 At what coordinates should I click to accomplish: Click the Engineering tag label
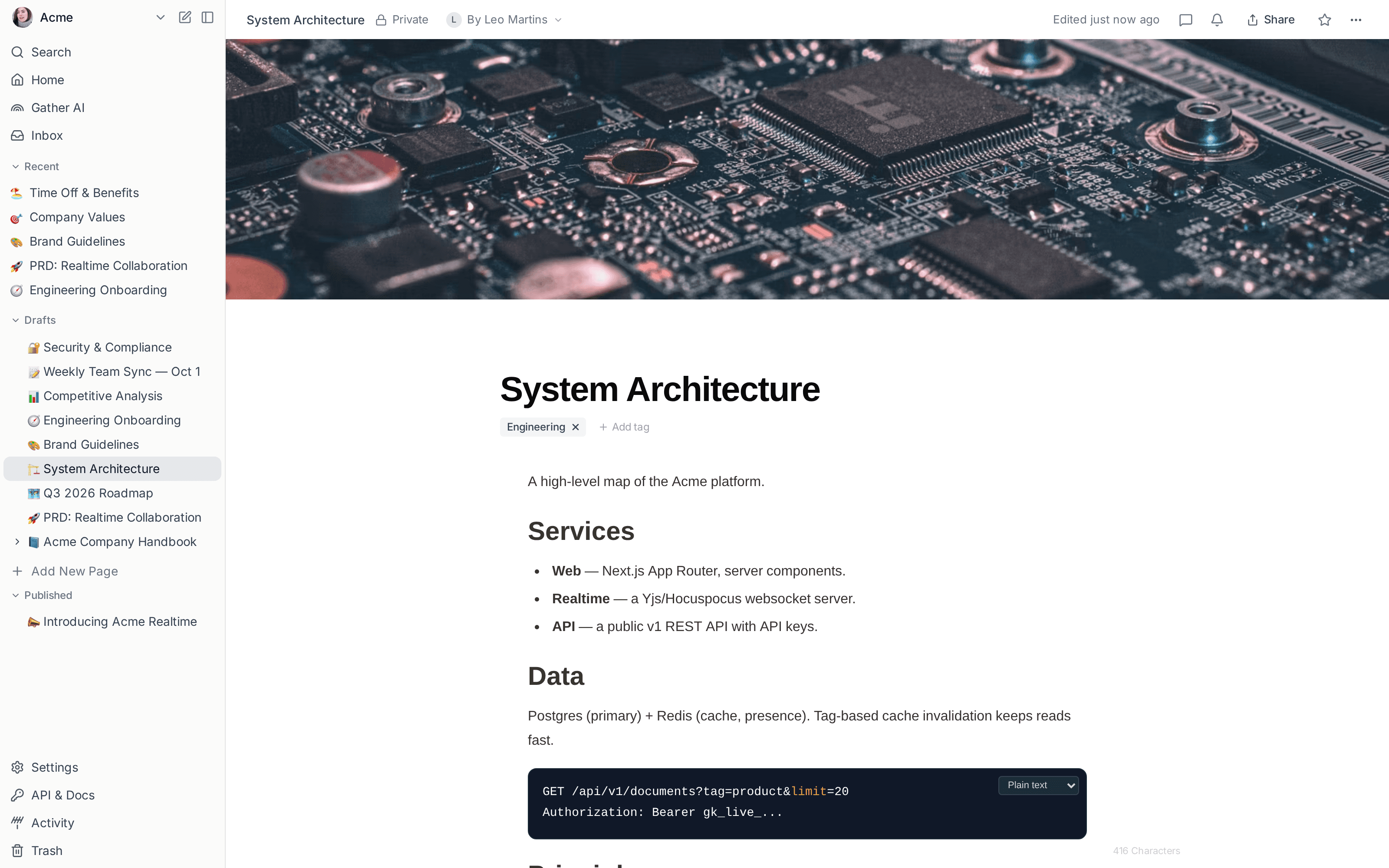[x=536, y=427]
